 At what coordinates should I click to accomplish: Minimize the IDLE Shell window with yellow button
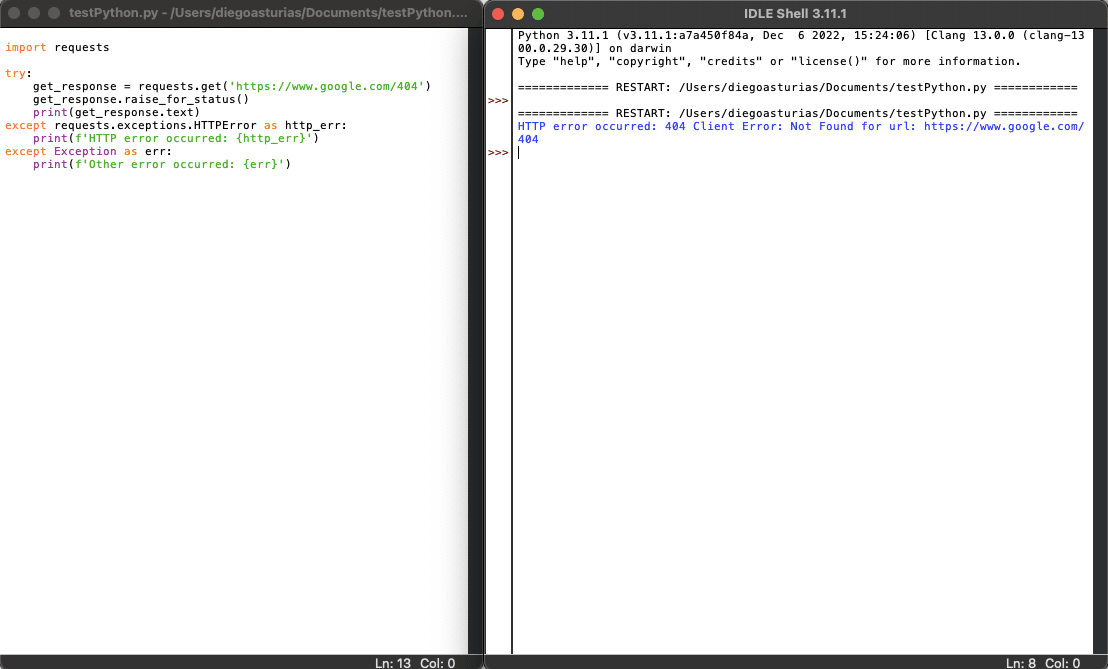(x=518, y=14)
